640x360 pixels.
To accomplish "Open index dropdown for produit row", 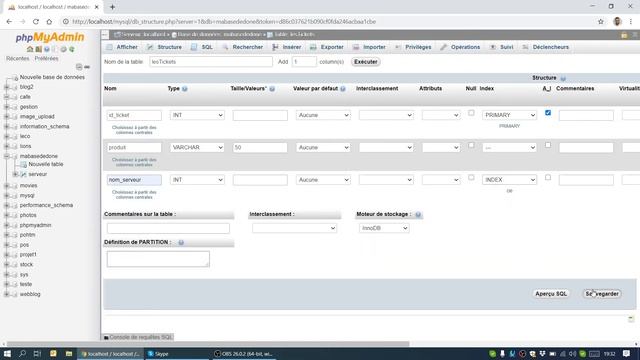I will 509,147.
